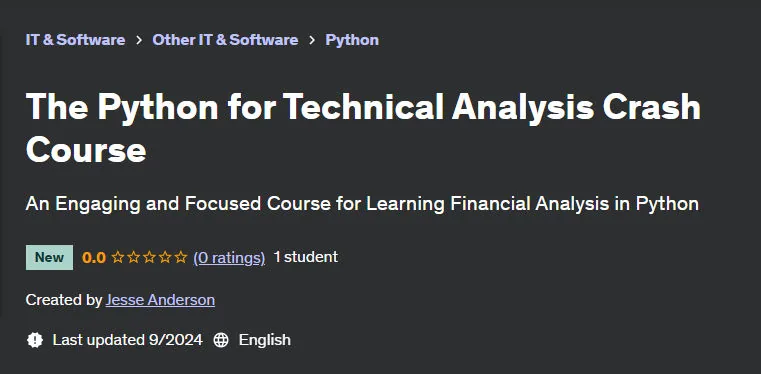Click the 0.0 rating score
Image resolution: width=761 pixels, height=374 pixels.
[x=94, y=258]
